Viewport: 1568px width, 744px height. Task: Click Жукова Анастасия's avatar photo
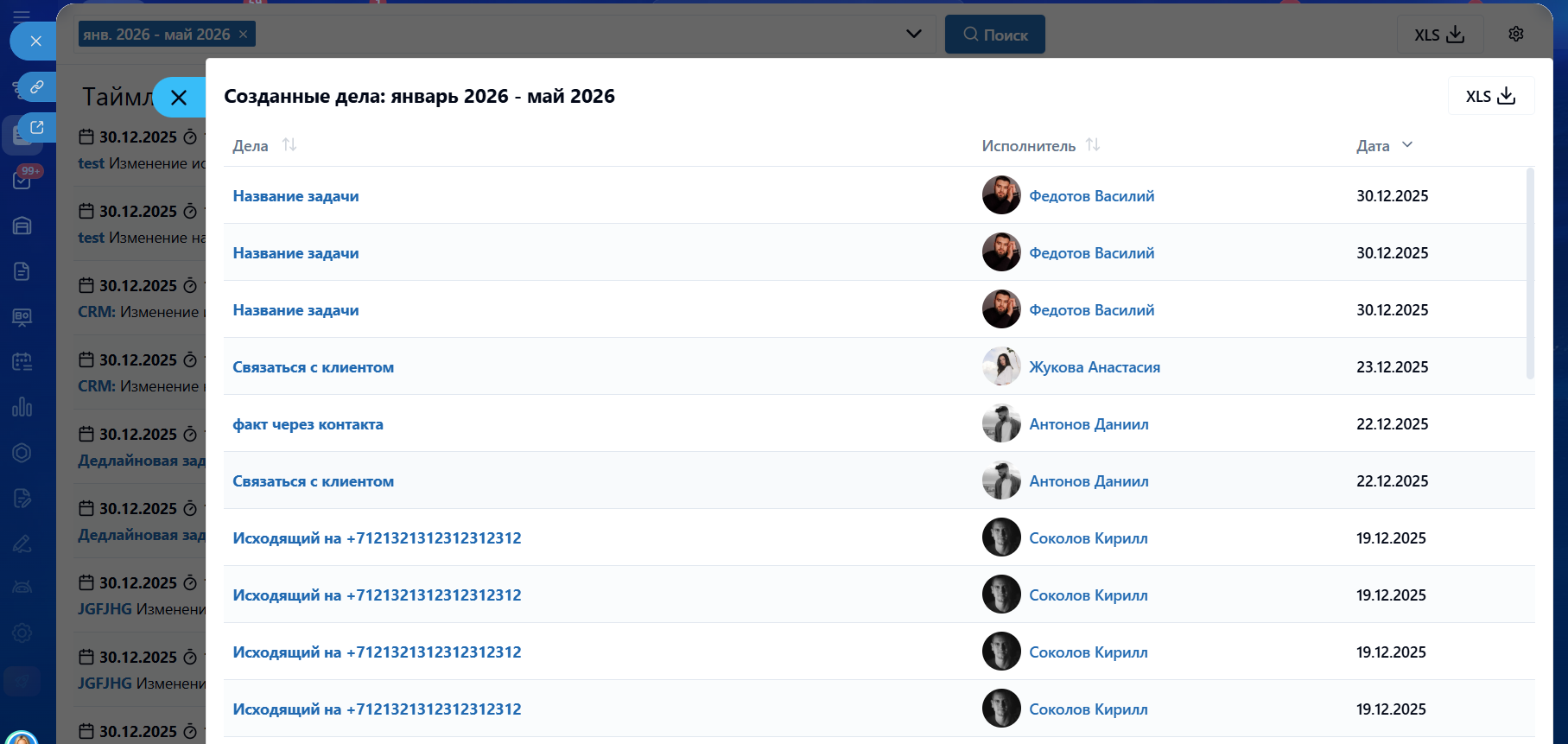click(x=1001, y=366)
